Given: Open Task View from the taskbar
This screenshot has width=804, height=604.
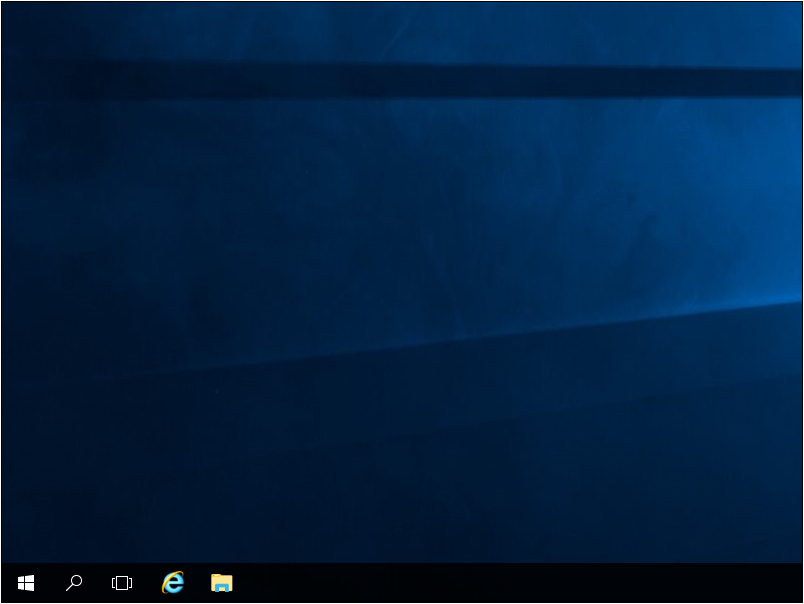Looking at the screenshot, I should (122, 583).
